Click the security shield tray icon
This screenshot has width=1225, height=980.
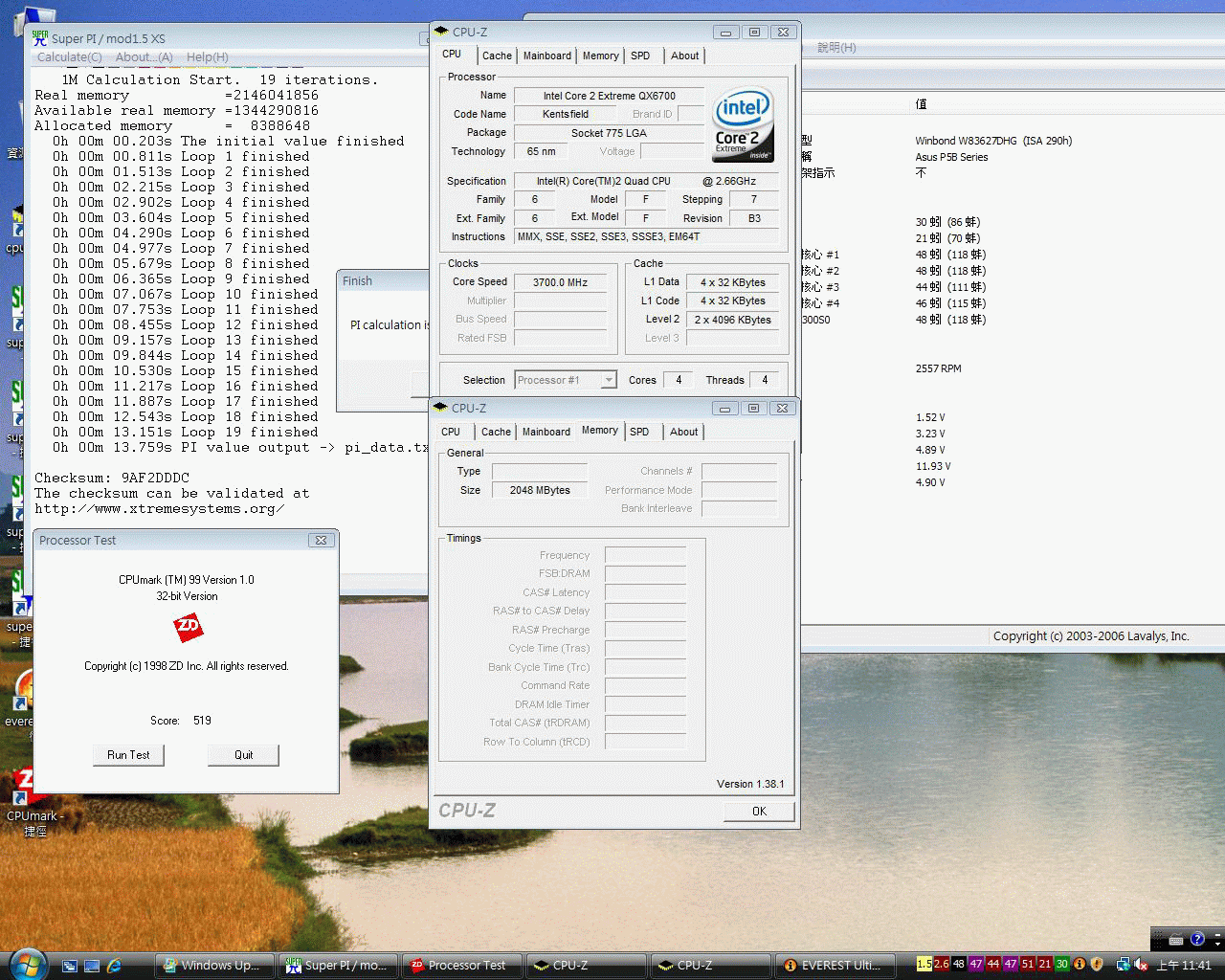pos(1098,965)
